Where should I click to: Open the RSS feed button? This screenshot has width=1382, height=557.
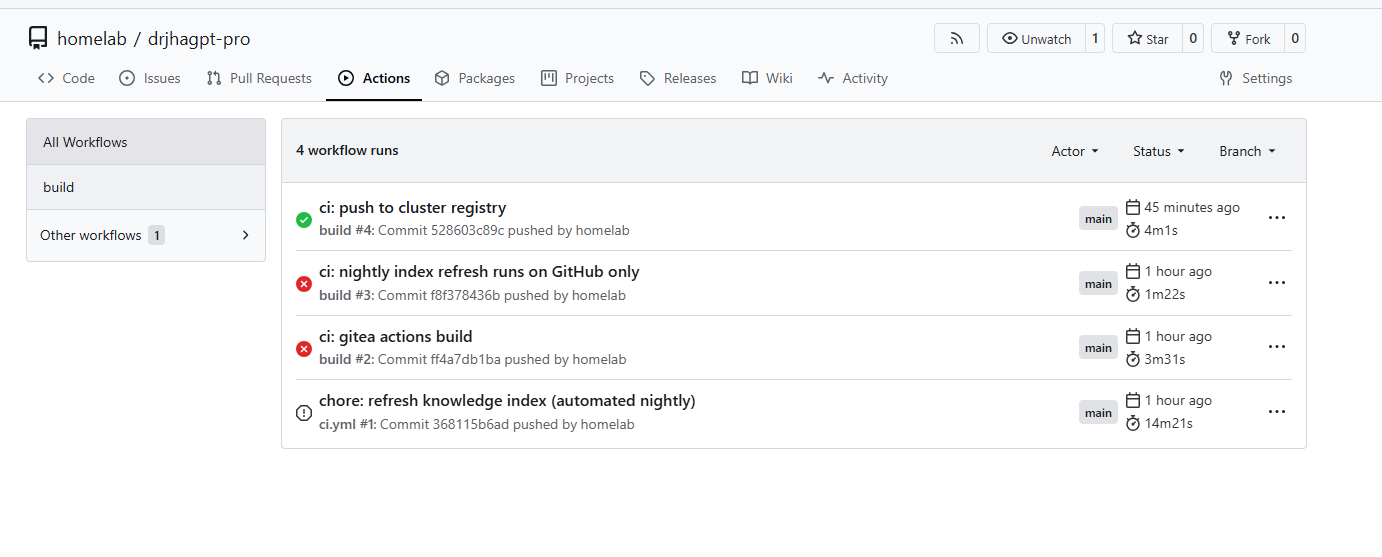click(x=957, y=39)
